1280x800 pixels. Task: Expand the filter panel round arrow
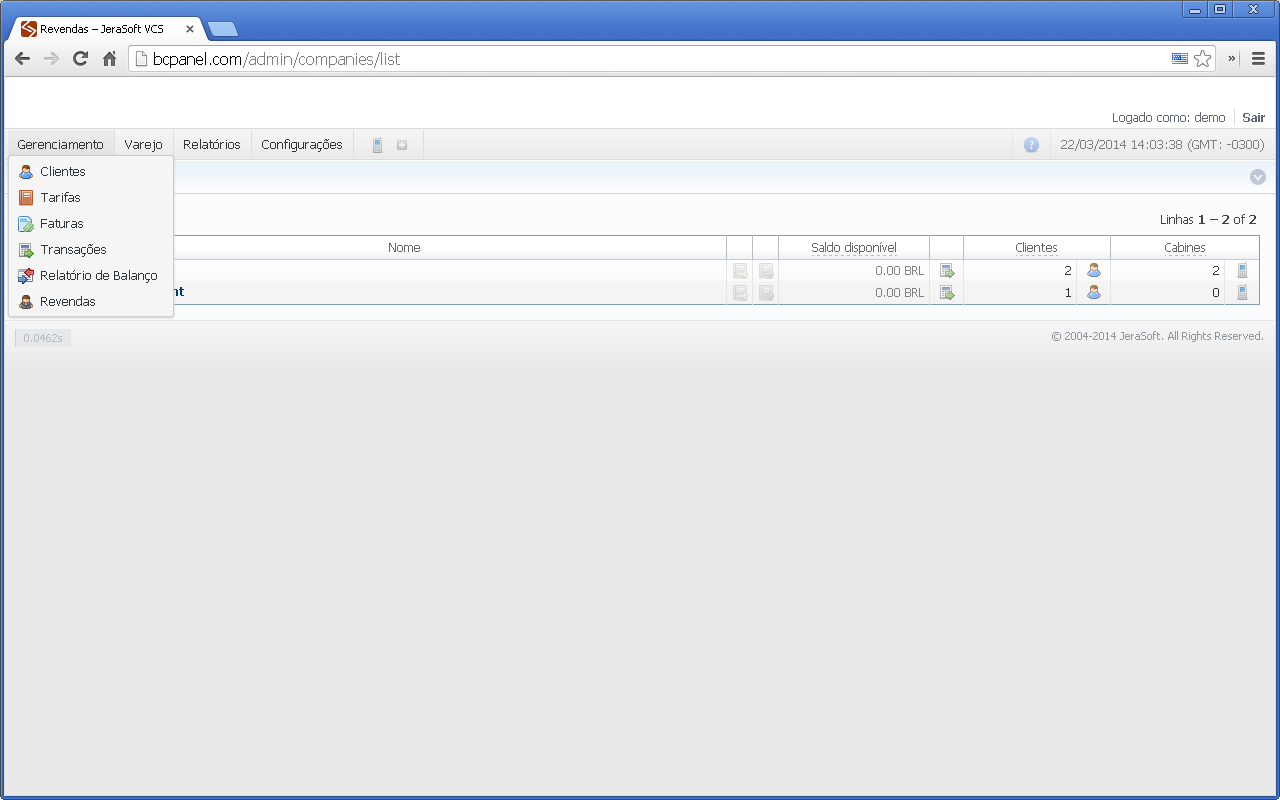pyautogui.click(x=1258, y=177)
